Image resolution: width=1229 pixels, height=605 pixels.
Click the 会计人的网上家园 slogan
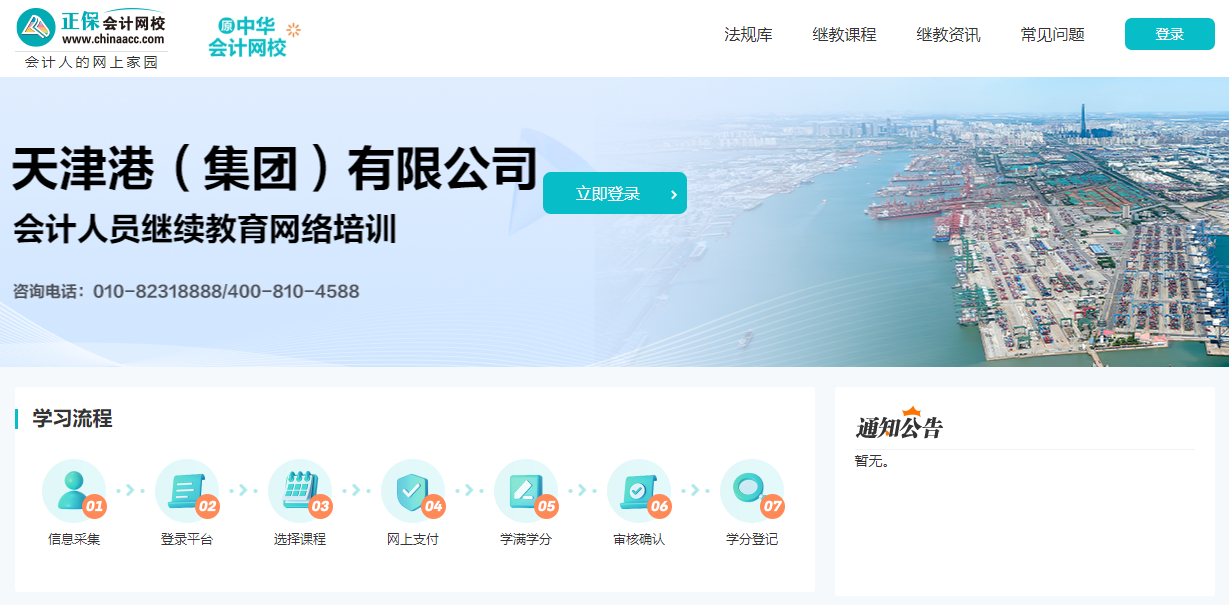click(x=91, y=62)
